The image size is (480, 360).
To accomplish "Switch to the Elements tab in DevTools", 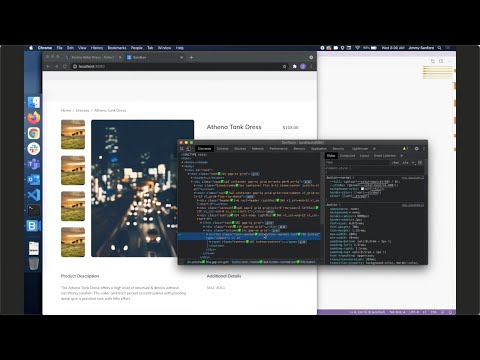I will click(204, 149).
